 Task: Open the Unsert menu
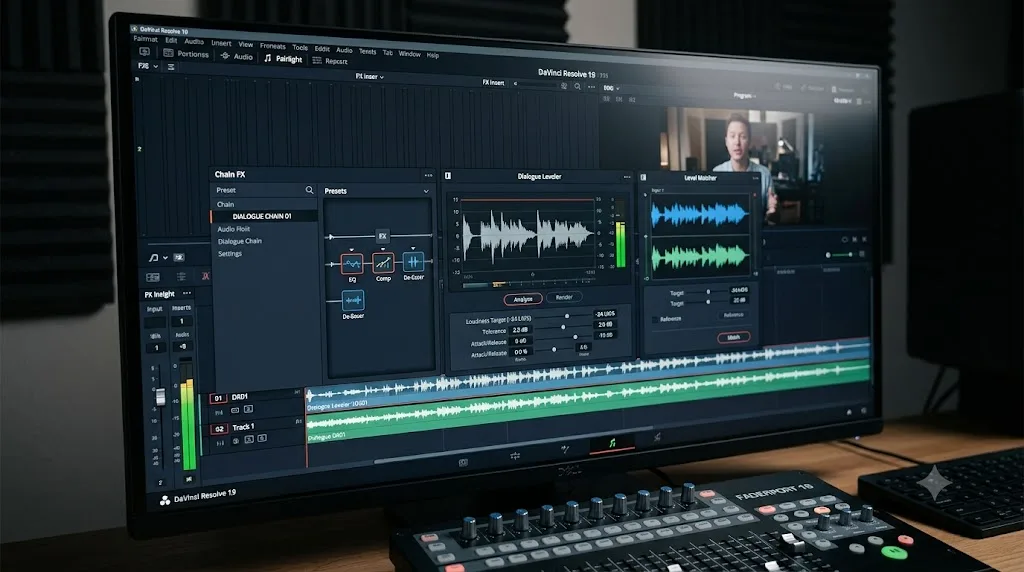[221, 43]
